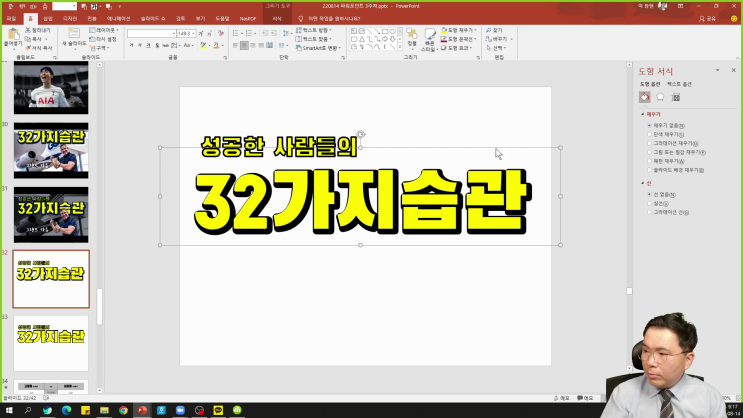Screen dimensions: 743x418
Task: Open Effects pentagon tab in Format Shape
Action: (660, 97)
